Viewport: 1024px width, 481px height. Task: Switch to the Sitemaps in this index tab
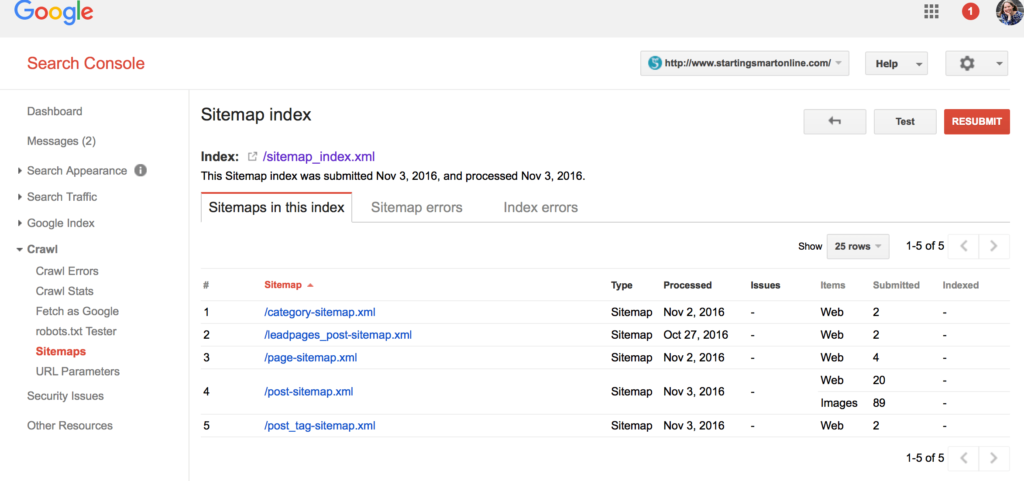point(276,208)
